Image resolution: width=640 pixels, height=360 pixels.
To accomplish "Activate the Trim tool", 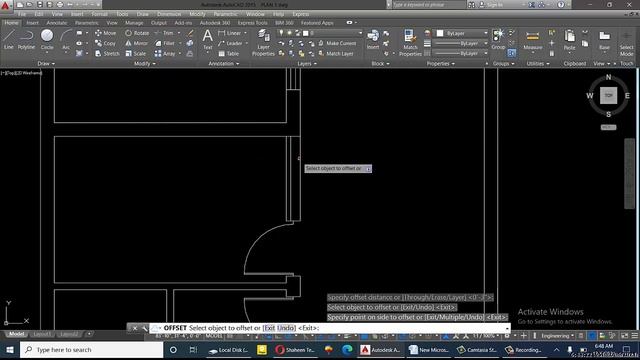I will click(x=164, y=33).
